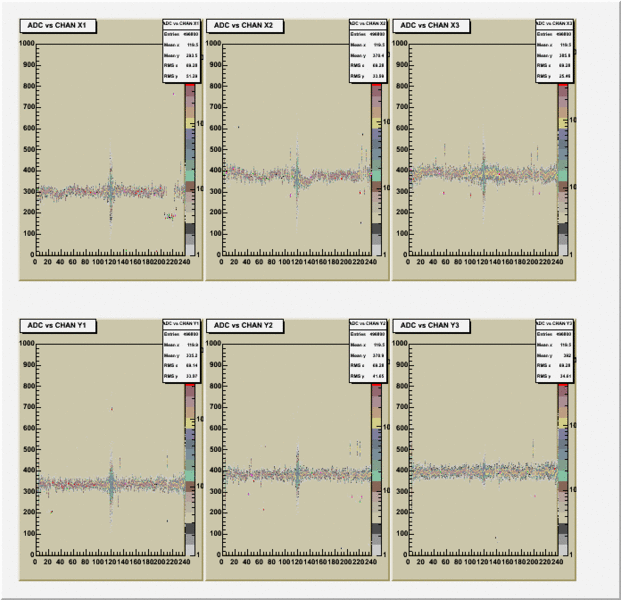Viewport: 621px width, 600px height.
Task: Click the color palette bar of the Y1 plot
Action: pos(190,470)
